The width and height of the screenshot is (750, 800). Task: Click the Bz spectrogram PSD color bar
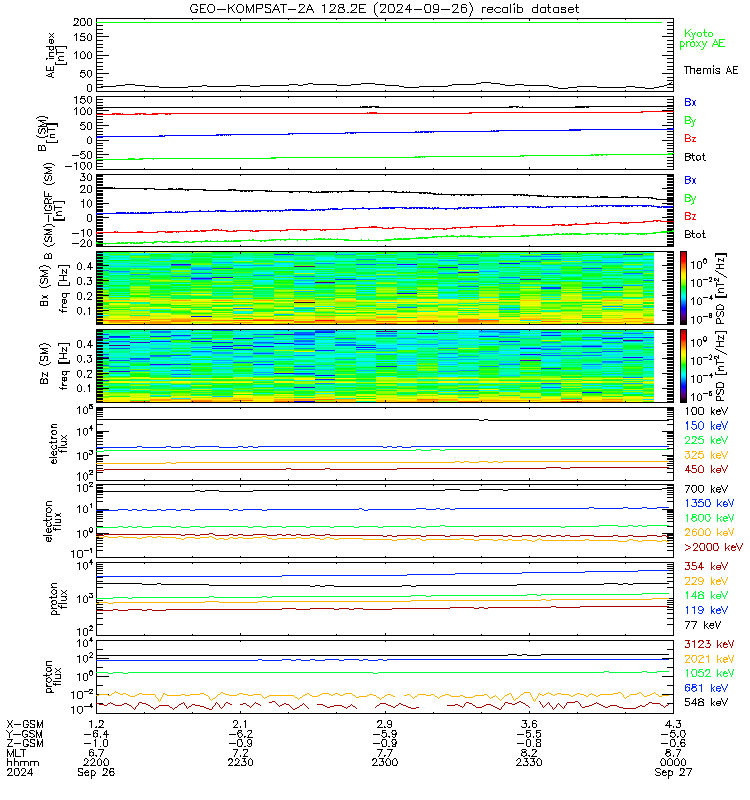683,366
